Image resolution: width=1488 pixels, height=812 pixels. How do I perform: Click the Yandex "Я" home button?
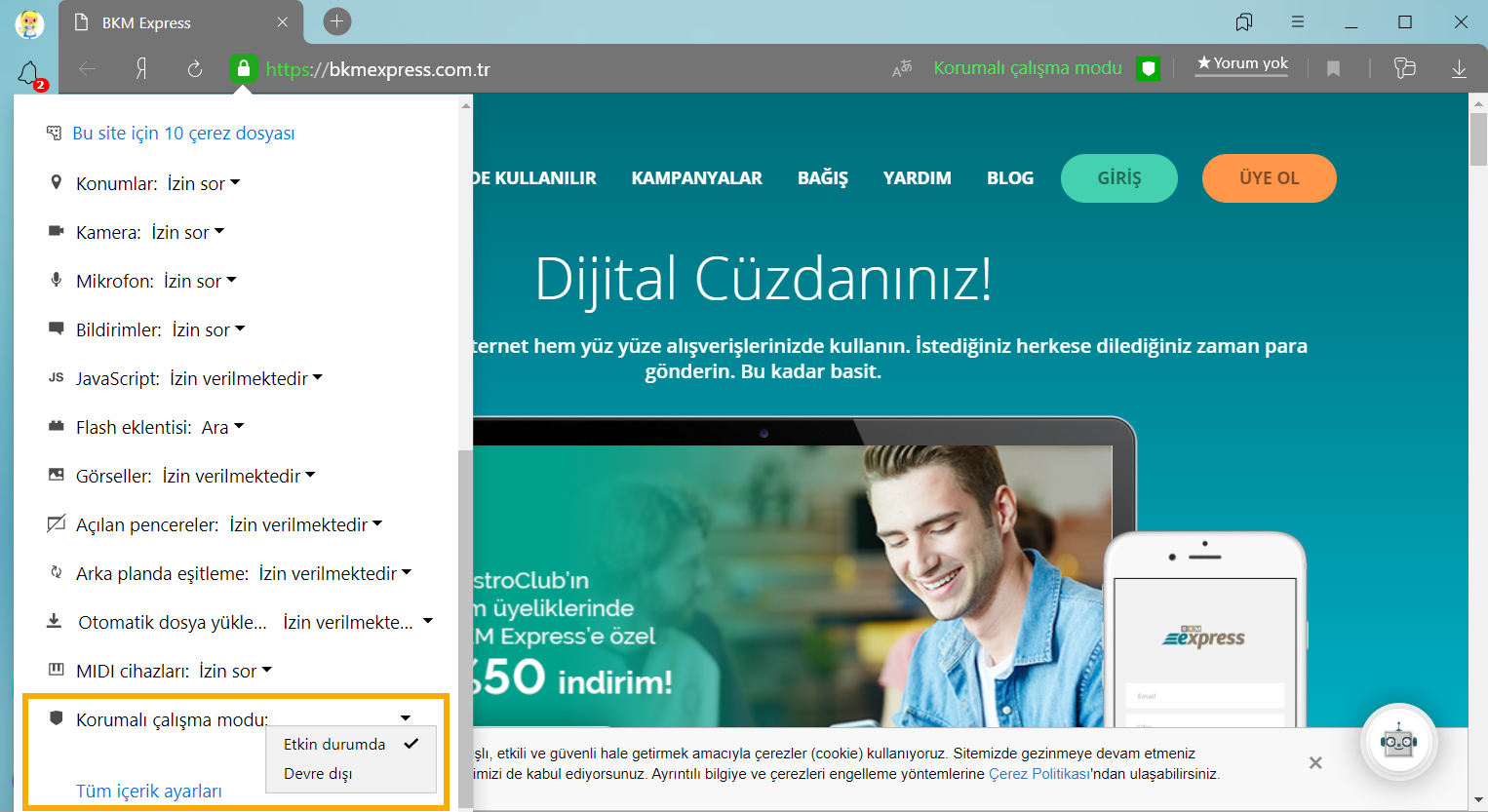(141, 69)
